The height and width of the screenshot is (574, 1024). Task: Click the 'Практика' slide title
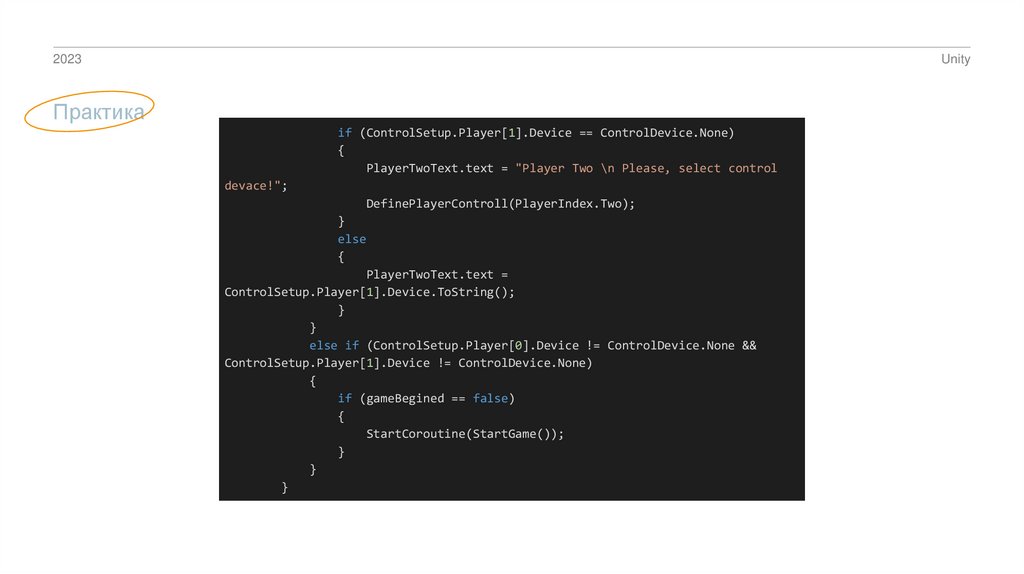pyautogui.click(x=99, y=112)
